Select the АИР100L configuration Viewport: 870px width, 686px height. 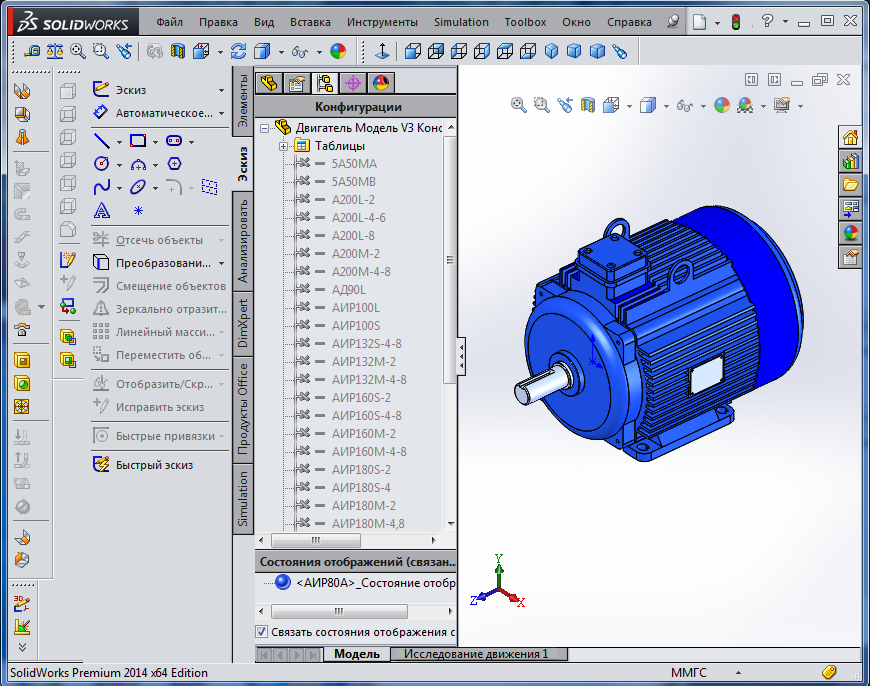coord(356,307)
